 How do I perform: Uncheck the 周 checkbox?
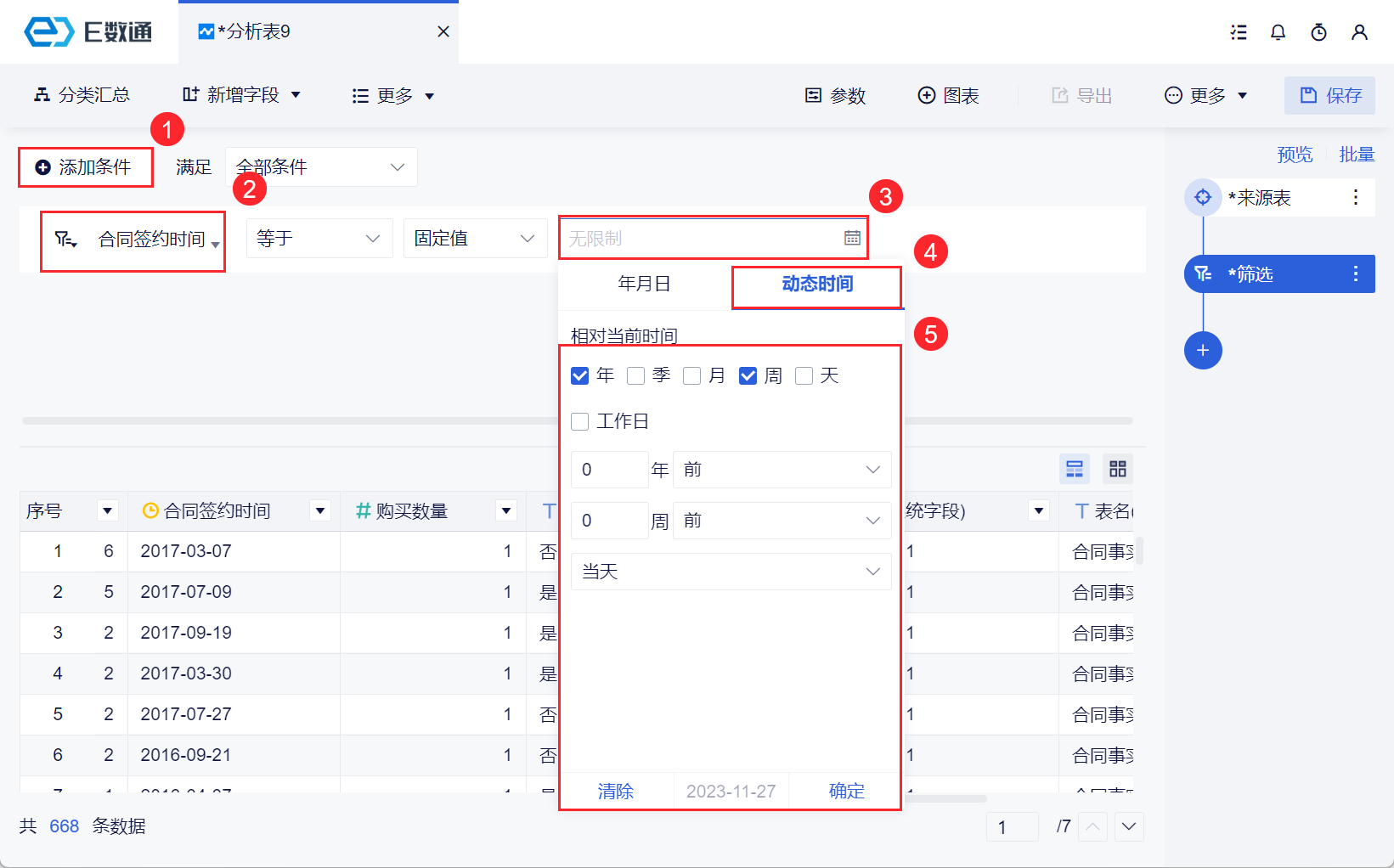pos(748,376)
